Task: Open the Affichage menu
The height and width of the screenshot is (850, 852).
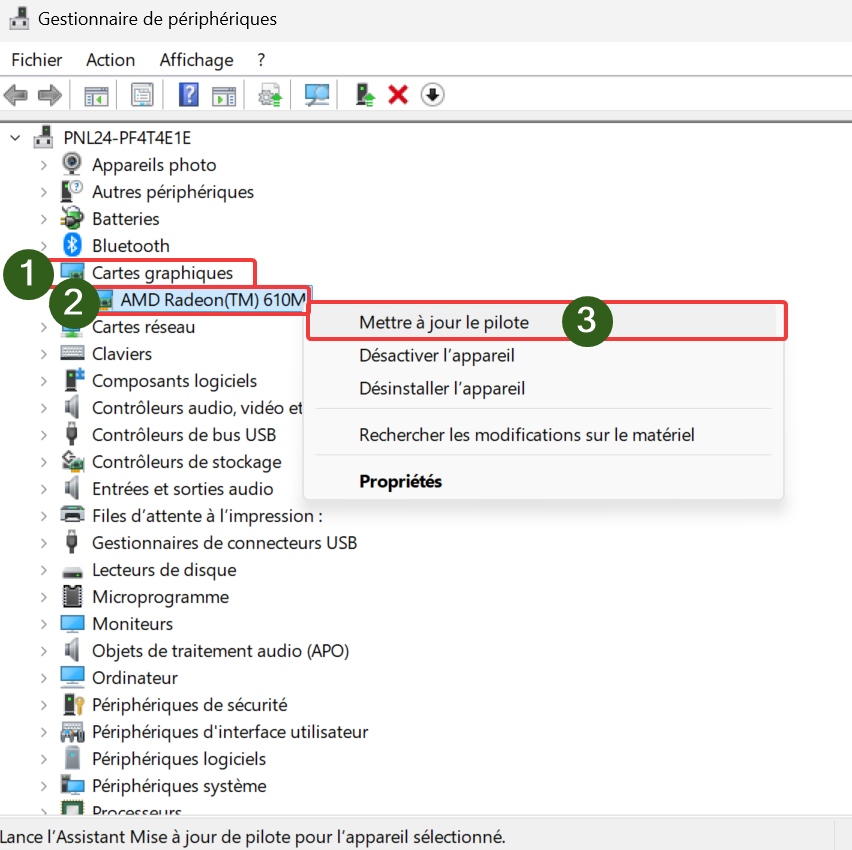Action: point(196,60)
